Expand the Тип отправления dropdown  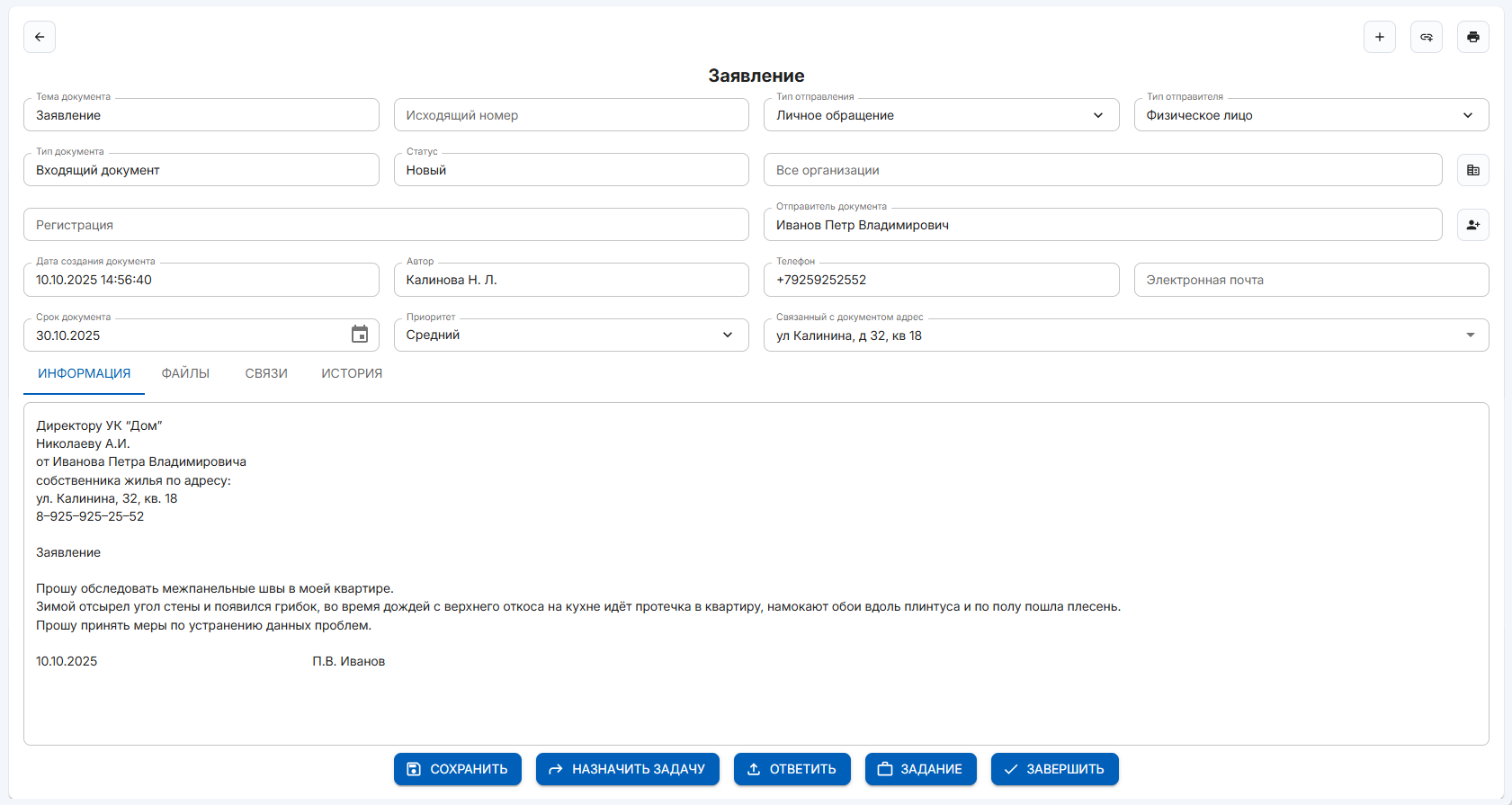(1097, 115)
